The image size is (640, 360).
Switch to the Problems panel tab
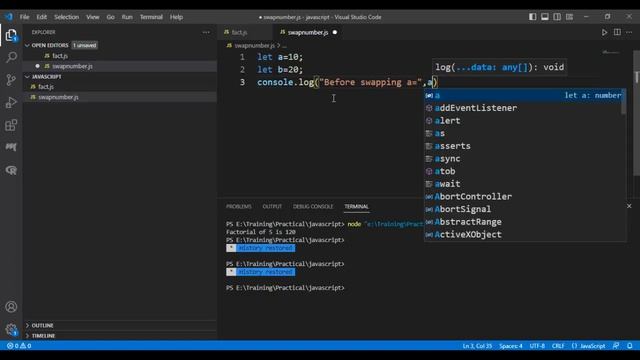coord(239,207)
